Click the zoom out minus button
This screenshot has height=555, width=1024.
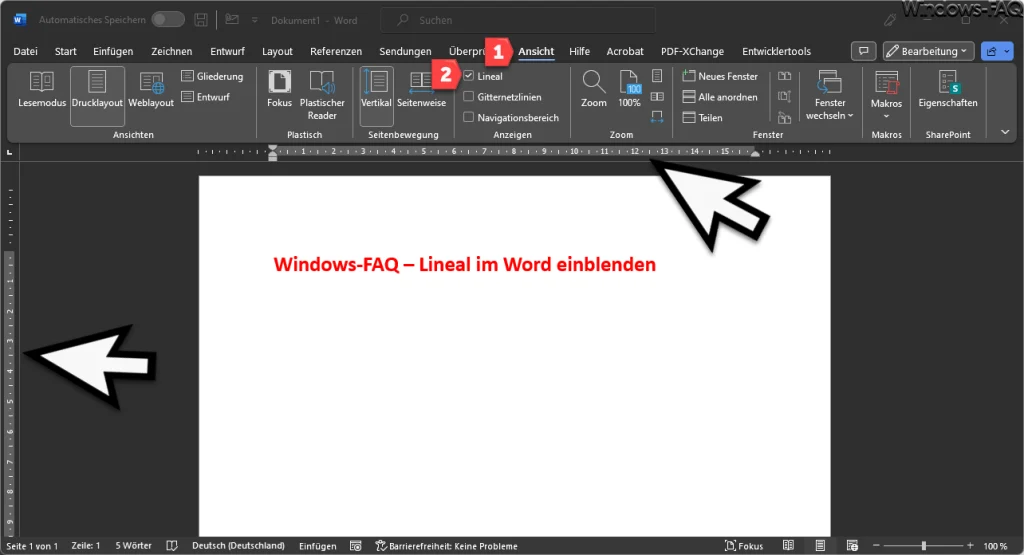(876, 545)
